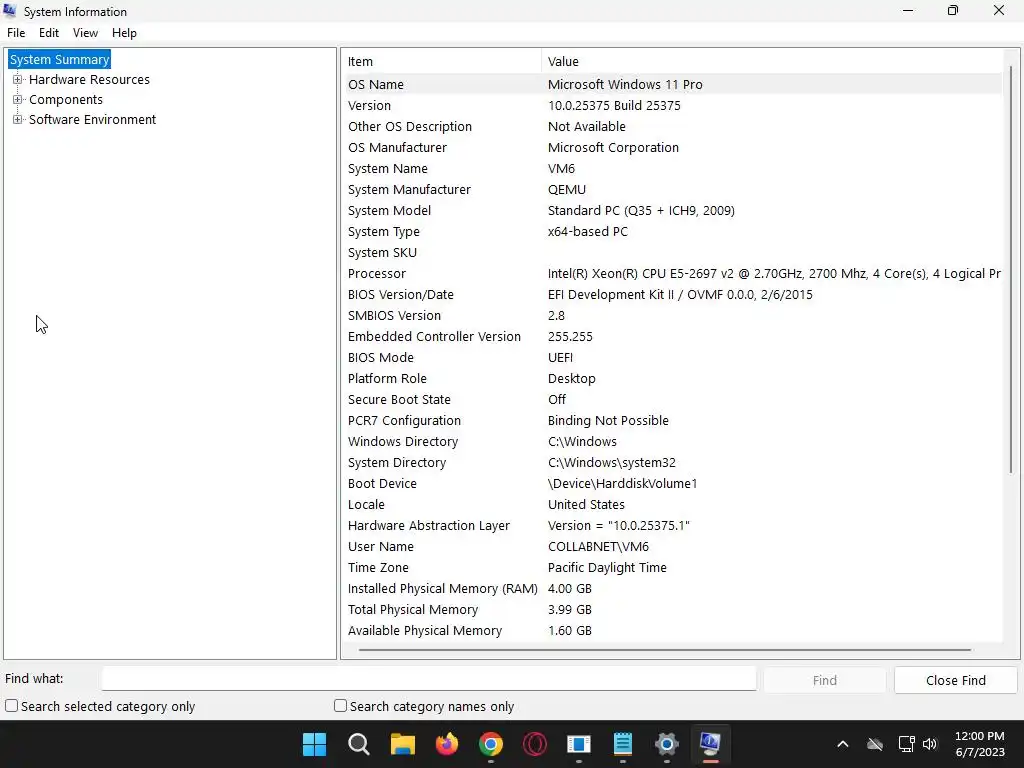Viewport: 1024px width, 768px height.
Task: Click System Information title bar icon
Action: [x=10, y=11]
